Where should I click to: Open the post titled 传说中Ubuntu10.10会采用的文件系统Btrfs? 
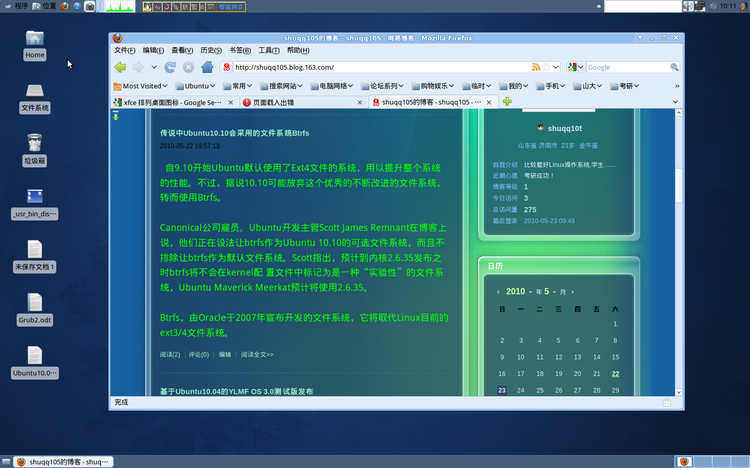pyautogui.click(x=234, y=133)
